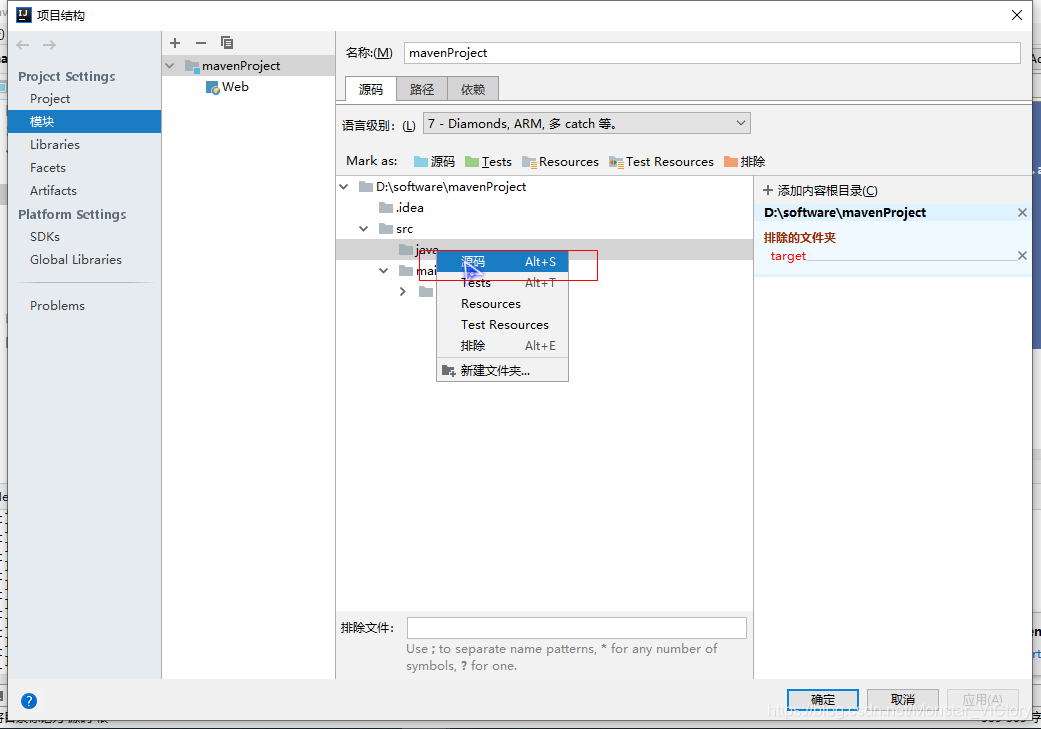The width and height of the screenshot is (1041, 729).
Task: Close the 项目结构 dialog
Action: pos(1016,15)
